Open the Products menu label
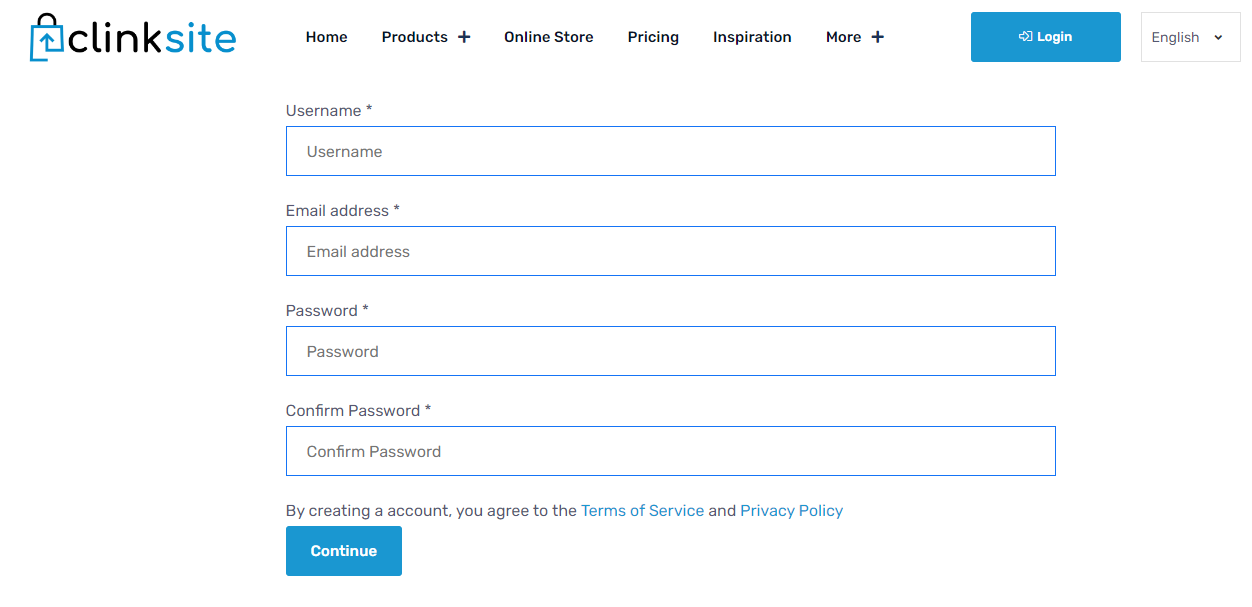Screen dimensions: 1252x607 click(x=414, y=37)
